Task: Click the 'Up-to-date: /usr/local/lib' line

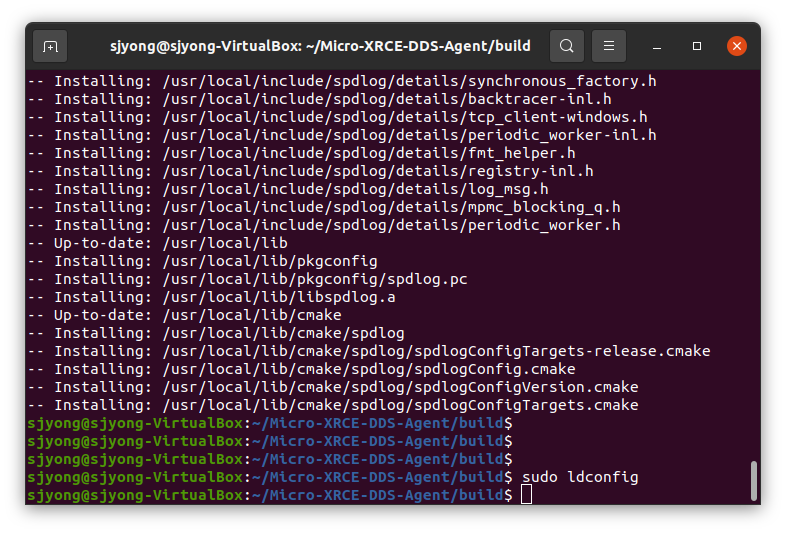Action: pos(157,243)
